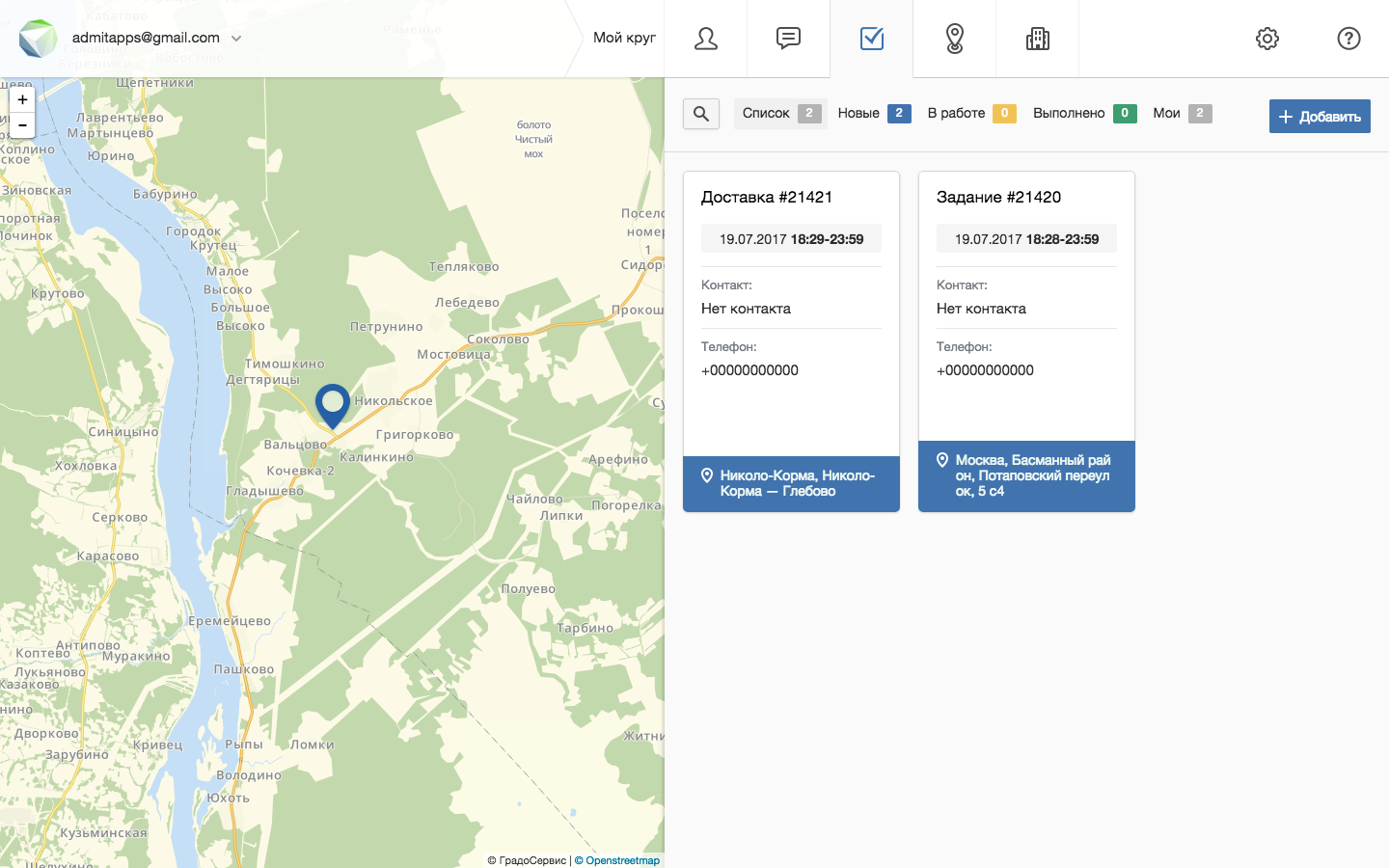Select the В работе filter tab

coord(971,113)
